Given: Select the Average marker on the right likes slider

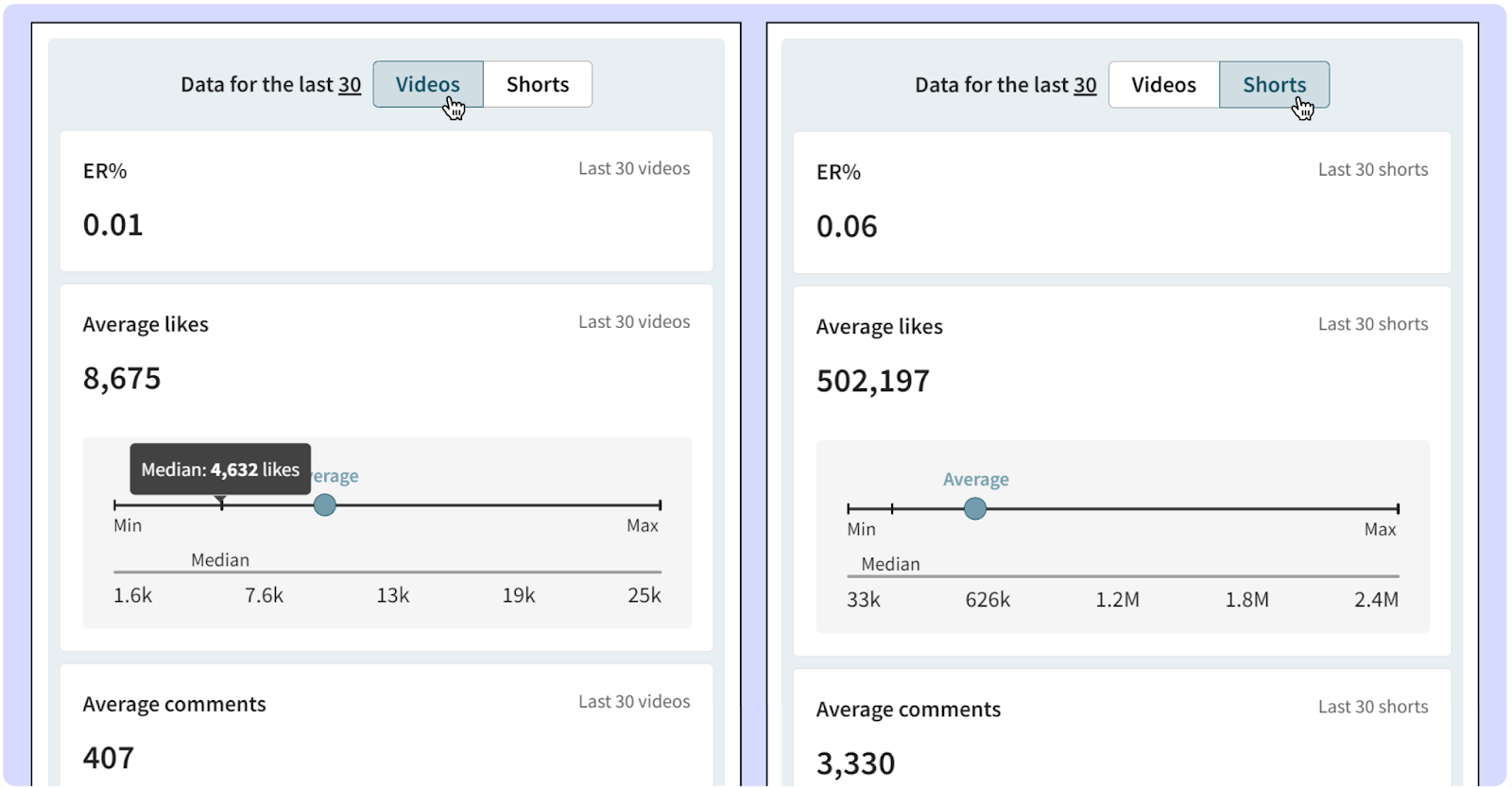Looking at the screenshot, I should pos(974,508).
